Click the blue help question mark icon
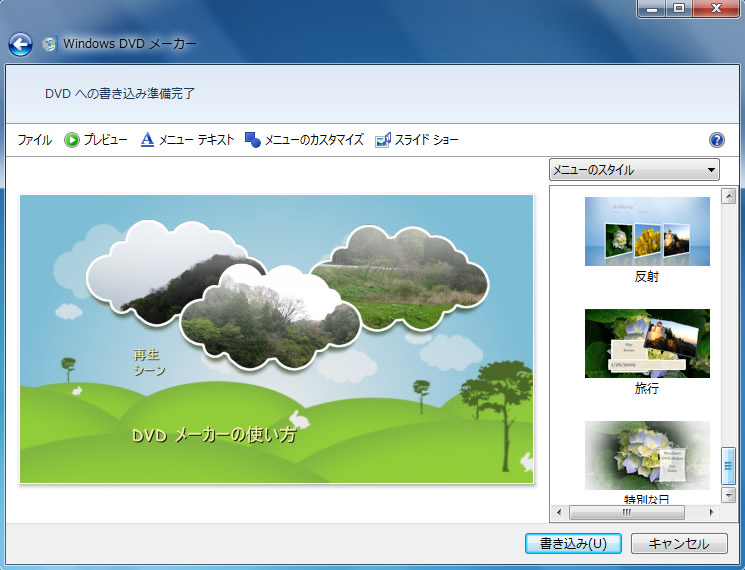745x570 pixels. [x=716, y=140]
